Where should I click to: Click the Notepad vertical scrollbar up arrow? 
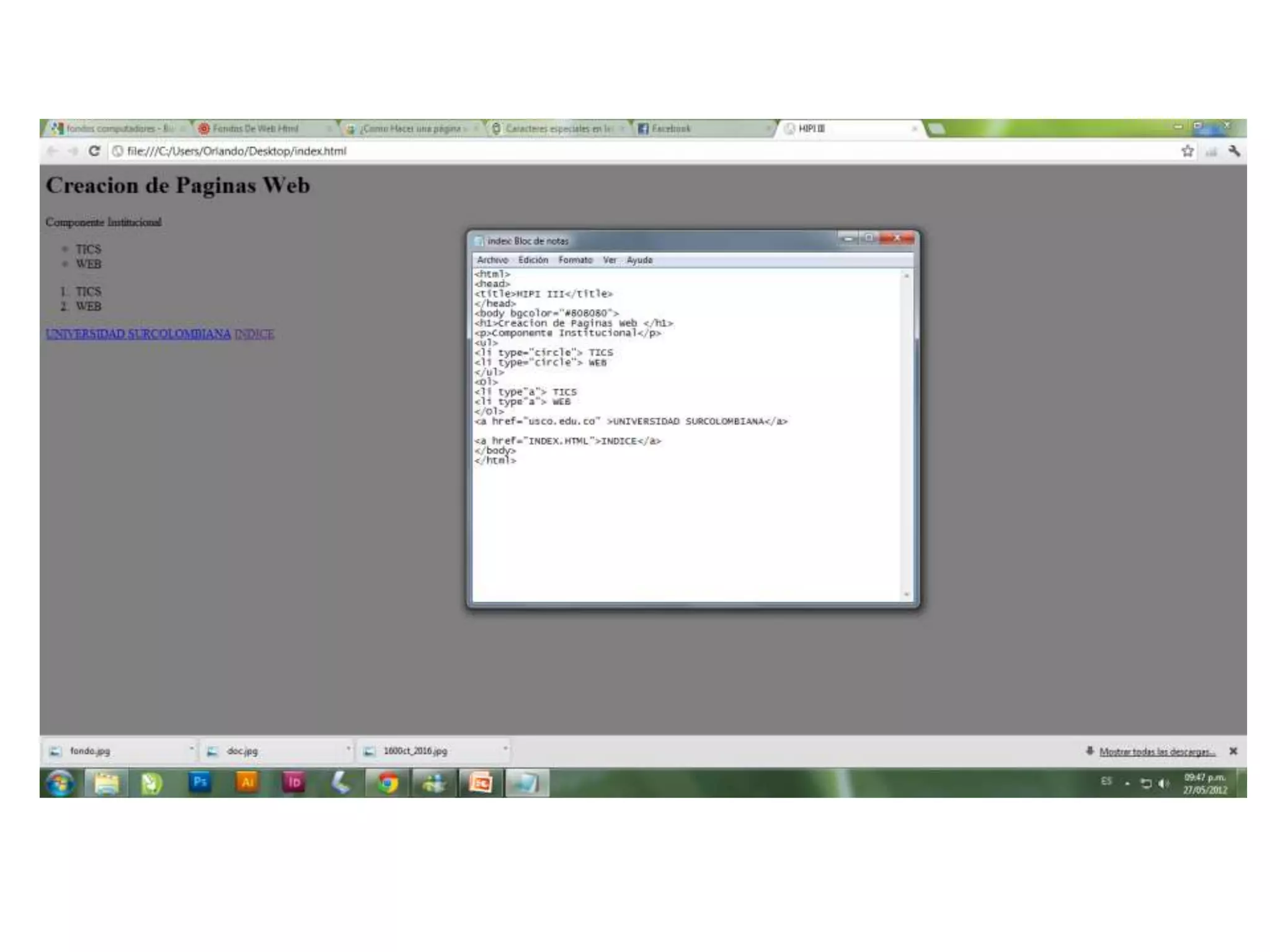[x=907, y=276]
